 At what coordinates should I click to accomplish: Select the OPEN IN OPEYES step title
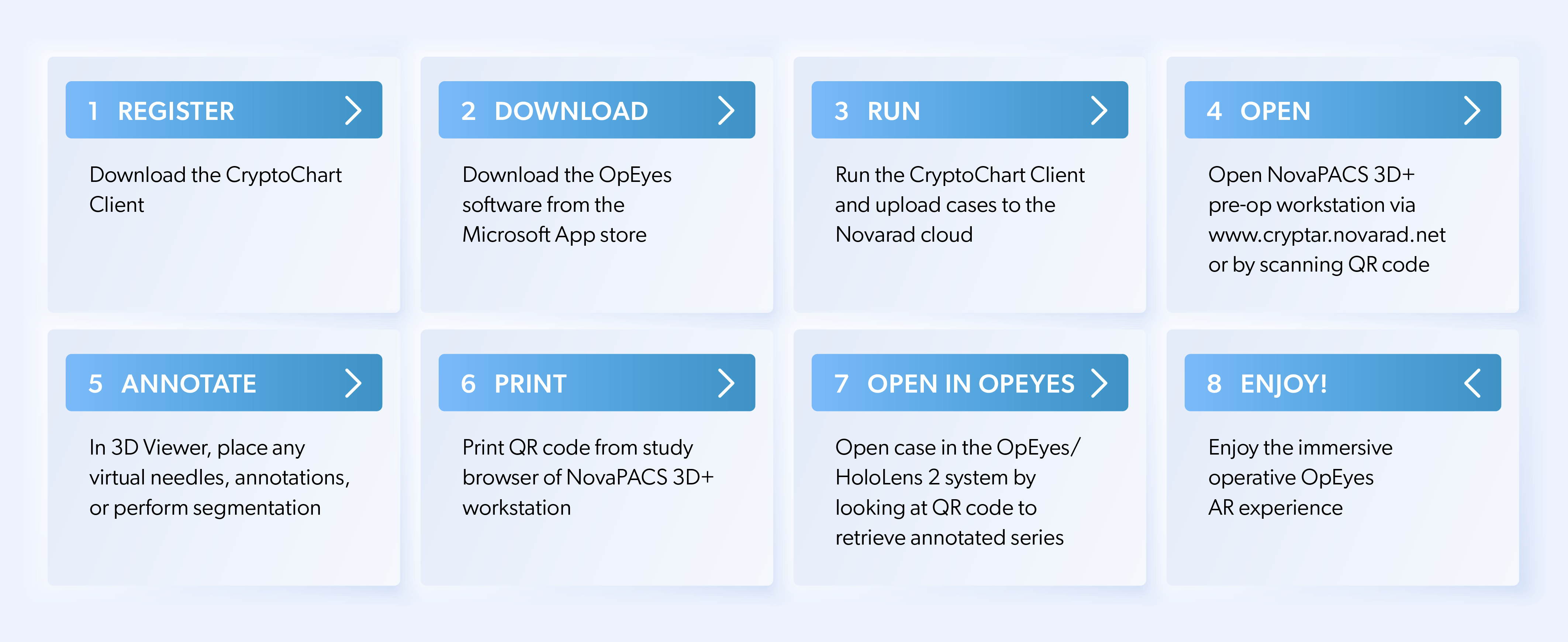tap(971, 384)
